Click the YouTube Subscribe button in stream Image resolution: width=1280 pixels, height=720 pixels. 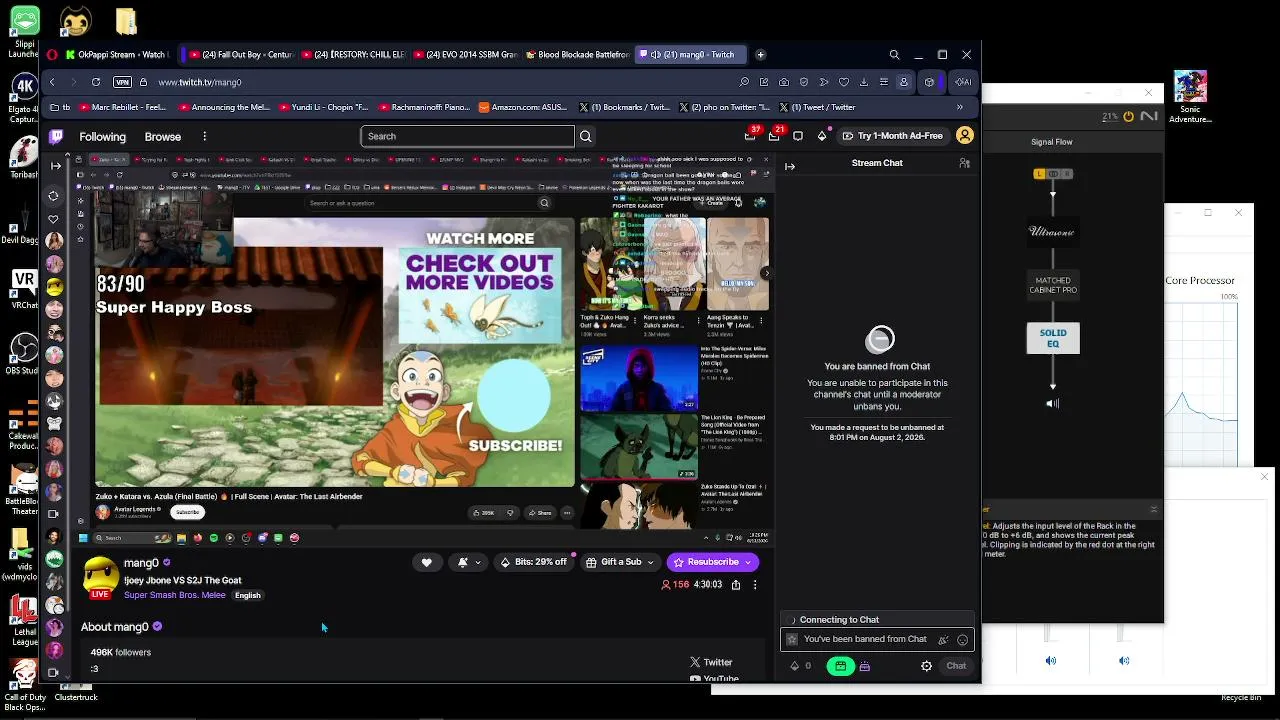(x=187, y=512)
